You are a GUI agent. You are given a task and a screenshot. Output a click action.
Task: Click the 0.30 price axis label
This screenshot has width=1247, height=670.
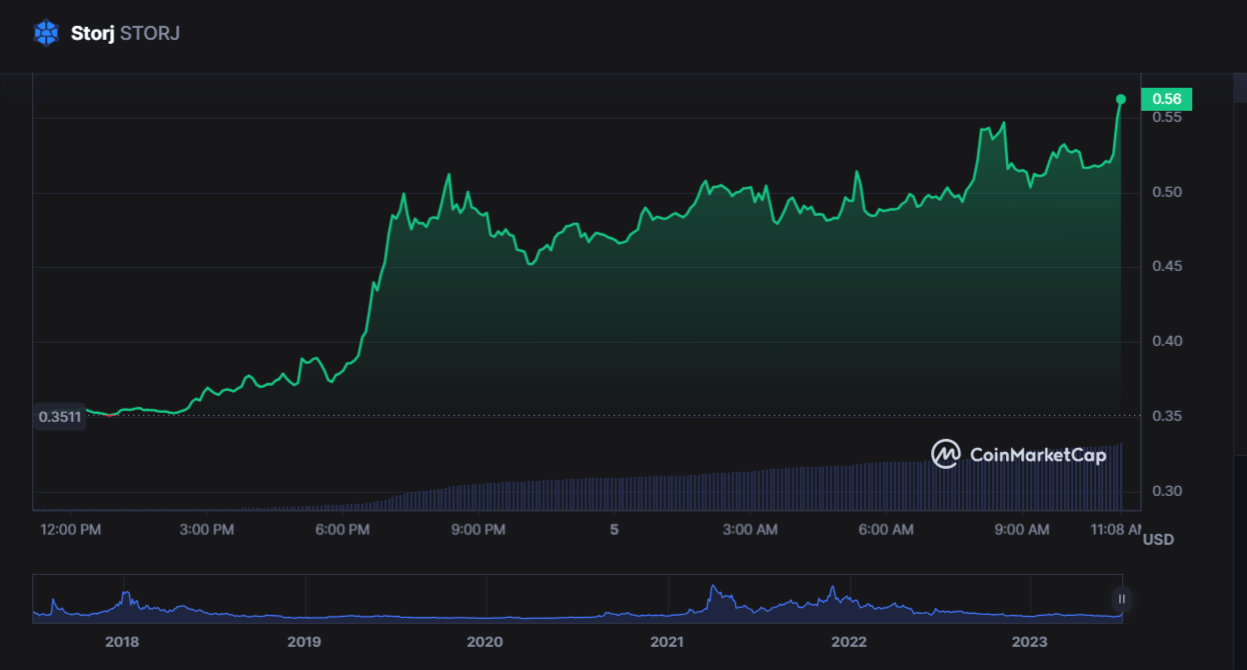click(1167, 491)
